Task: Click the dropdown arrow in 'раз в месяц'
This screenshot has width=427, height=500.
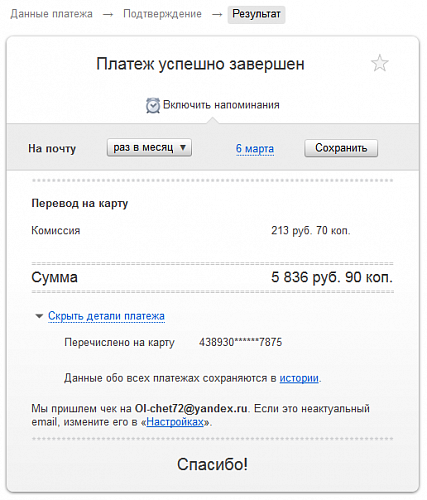Action: pyautogui.click(x=183, y=147)
